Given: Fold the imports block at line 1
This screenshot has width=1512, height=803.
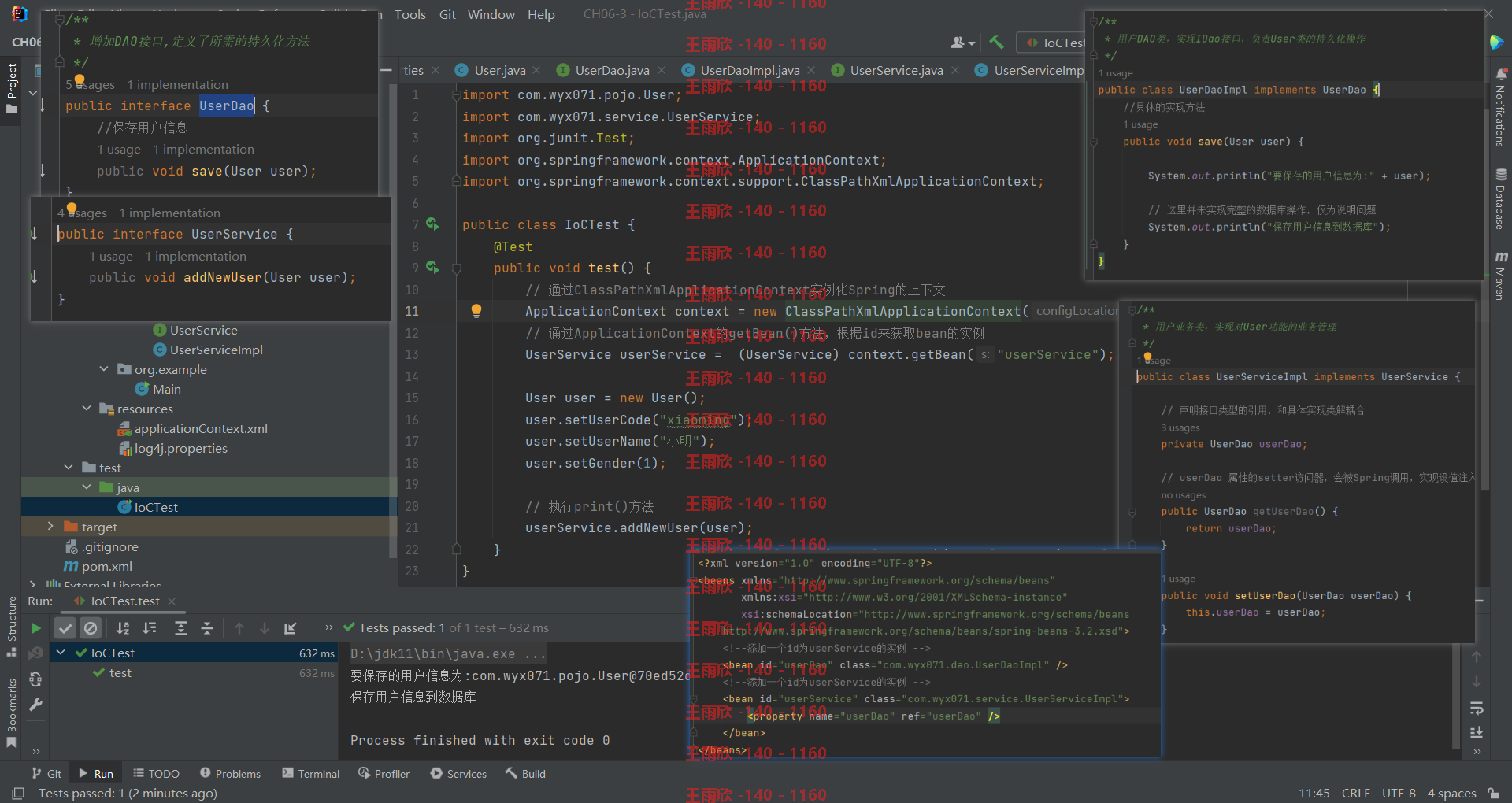Looking at the screenshot, I should [x=456, y=95].
